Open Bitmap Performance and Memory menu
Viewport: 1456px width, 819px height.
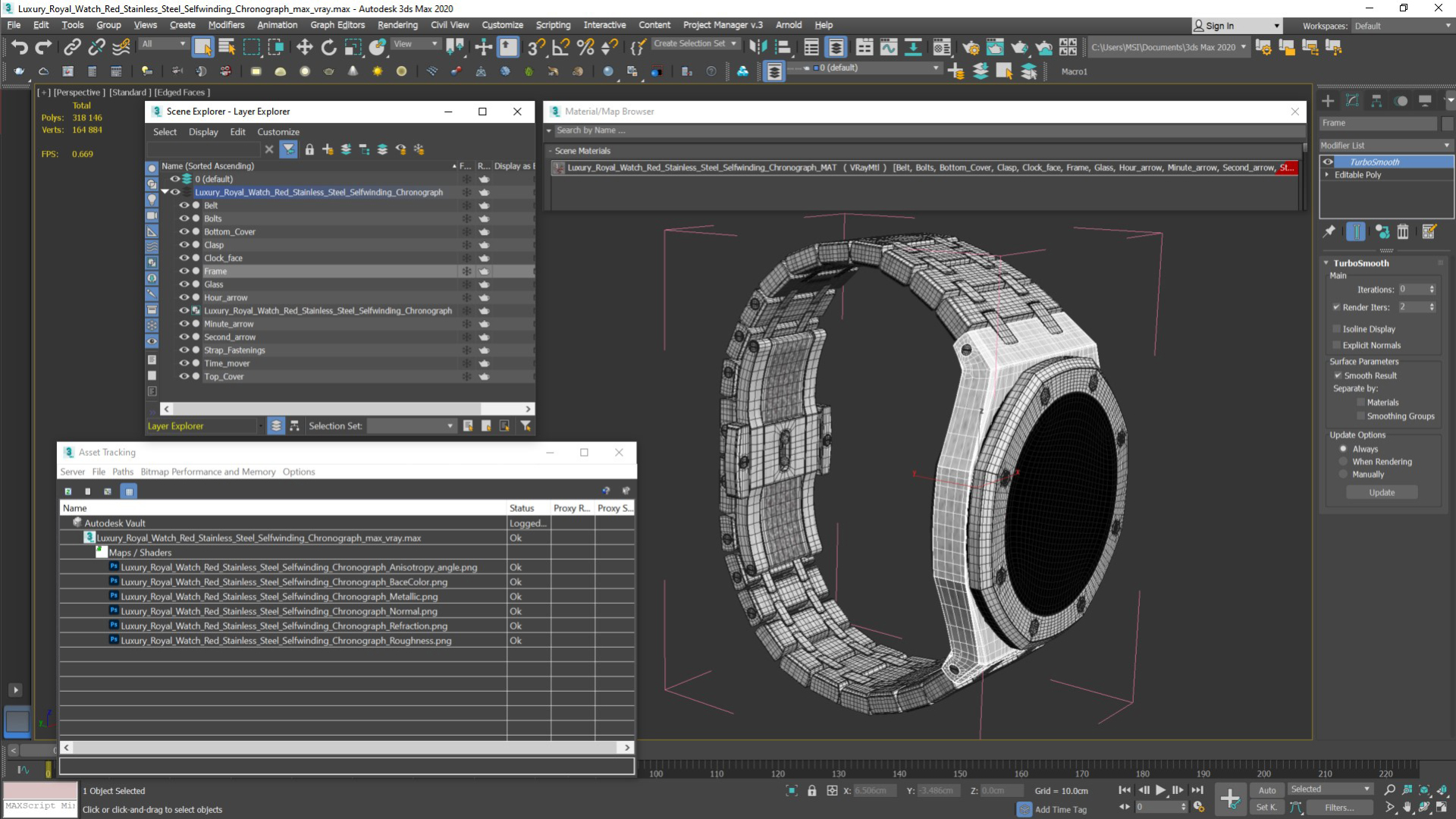pyautogui.click(x=208, y=472)
